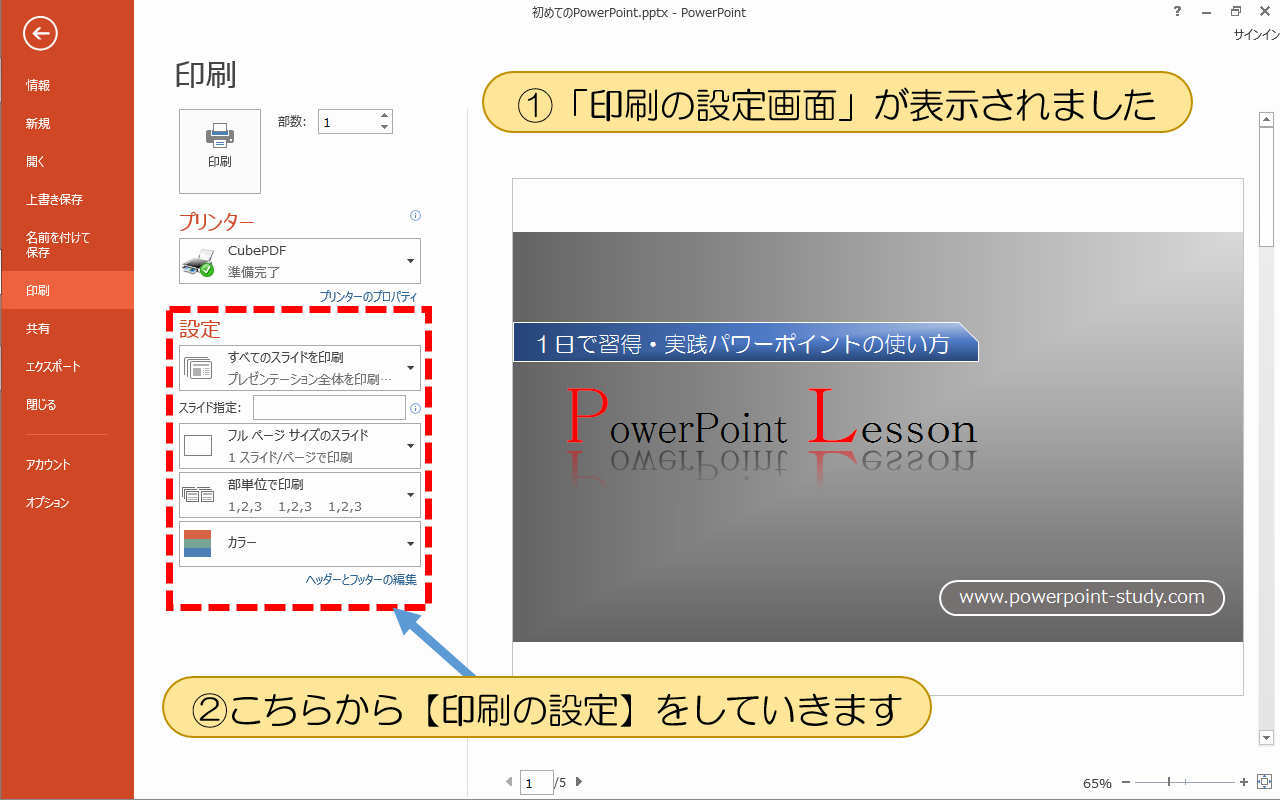Choose 名前を付けて保存 in the sidebar
Screen dimensions: 1280x800
(x=67, y=245)
